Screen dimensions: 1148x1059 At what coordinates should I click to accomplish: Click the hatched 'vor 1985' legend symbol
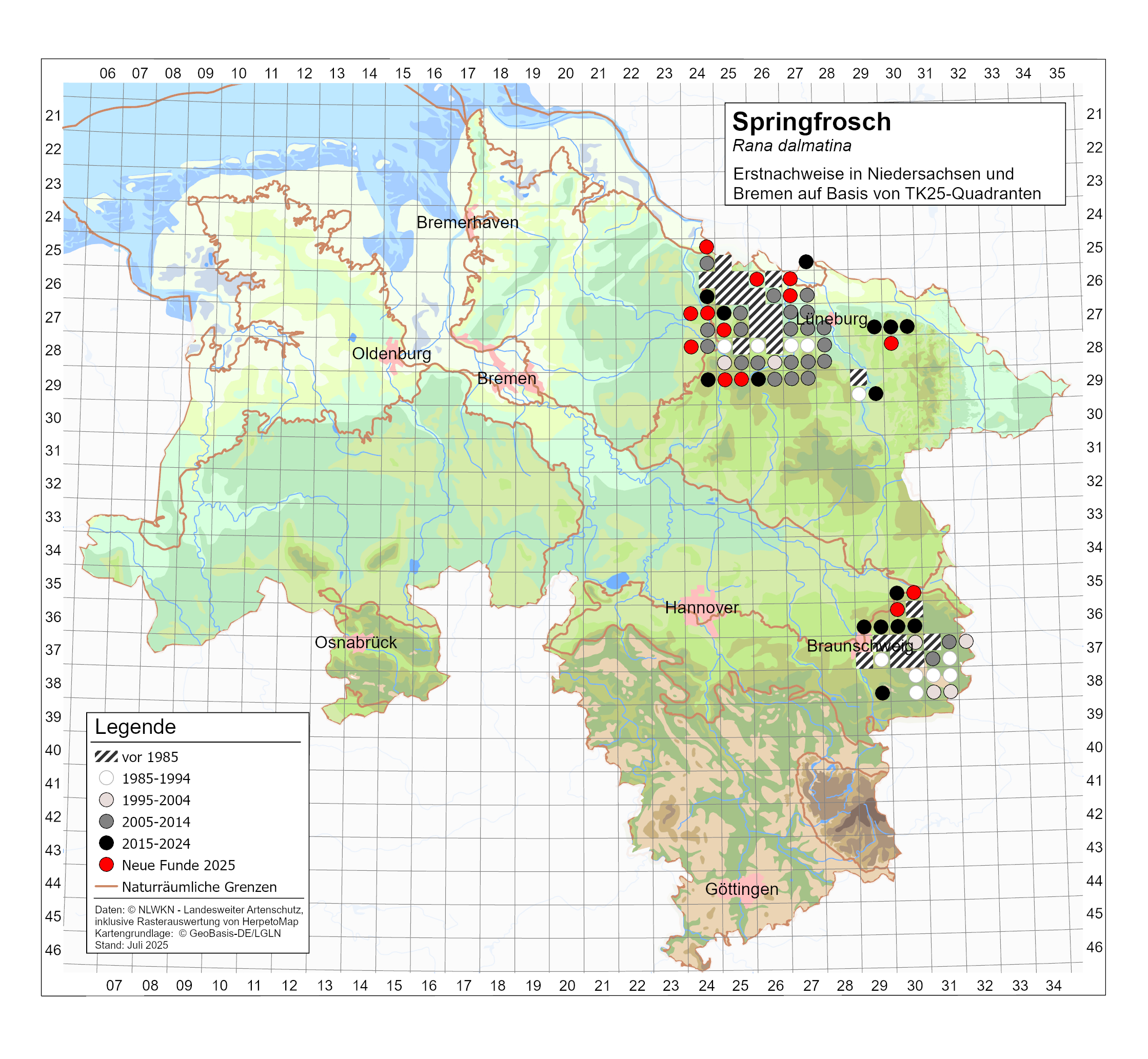[106, 757]
